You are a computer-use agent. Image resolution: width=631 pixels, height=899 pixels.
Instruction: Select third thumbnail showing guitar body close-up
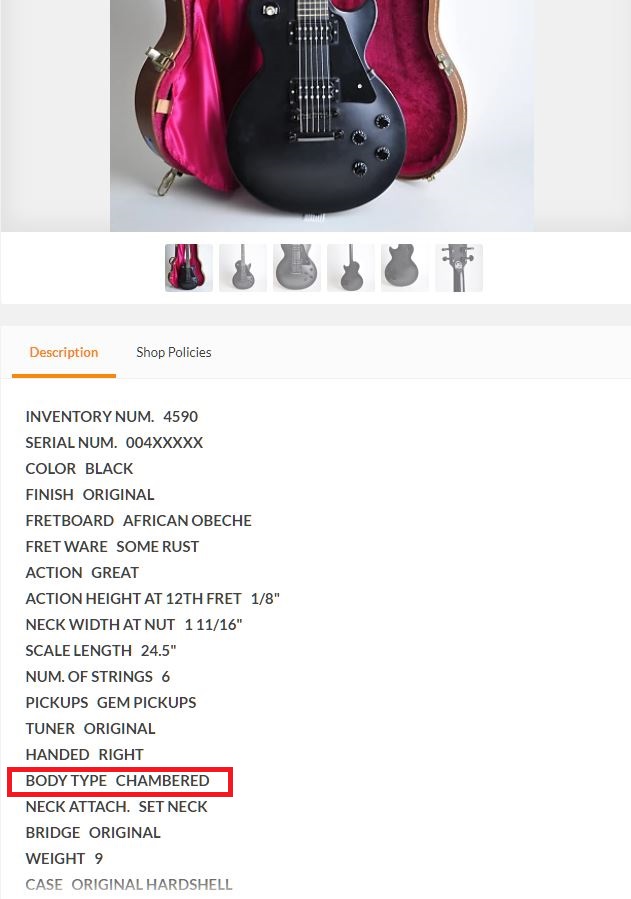tap(297, 268)
